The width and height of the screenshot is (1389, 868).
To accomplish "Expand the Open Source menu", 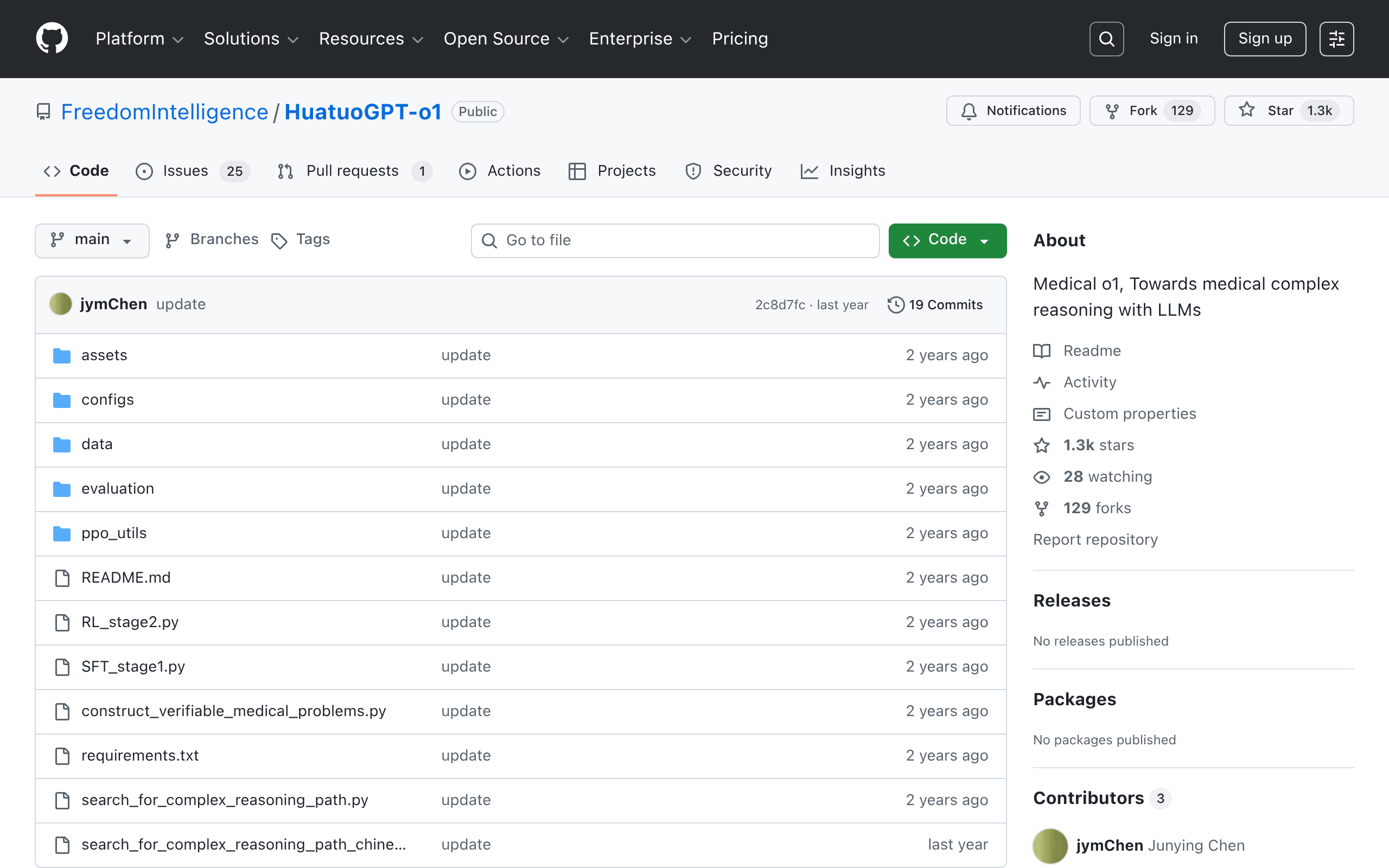I will click(x=506, y=39).
